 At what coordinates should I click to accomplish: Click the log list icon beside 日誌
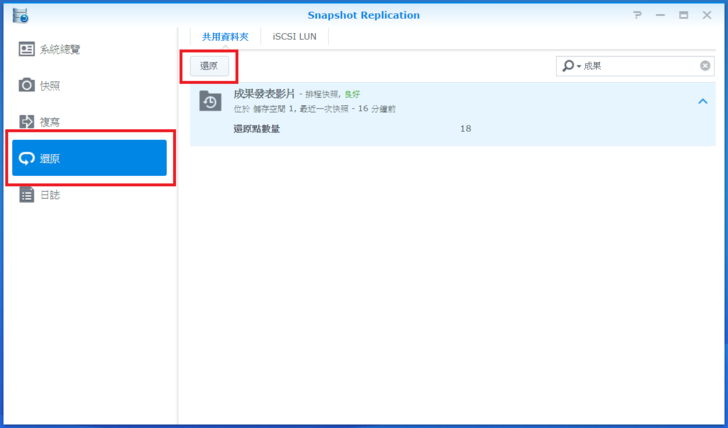click(26, 195)
